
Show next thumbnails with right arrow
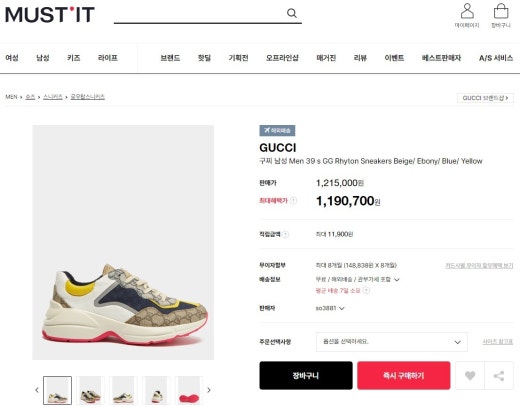pyautogui.click(x=209, y=390)
